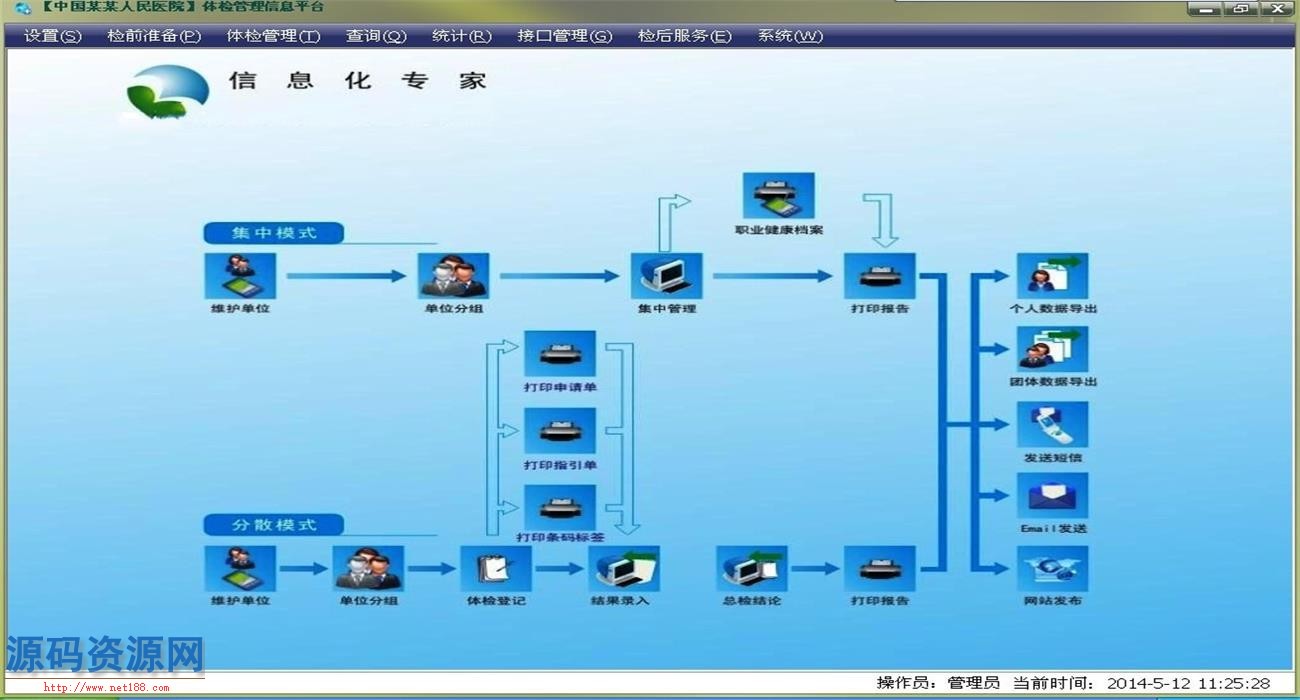Screen dimensions: 1300x700
Task: Click the Email发送 envelope icon
Action: [x=1052, y=496]
